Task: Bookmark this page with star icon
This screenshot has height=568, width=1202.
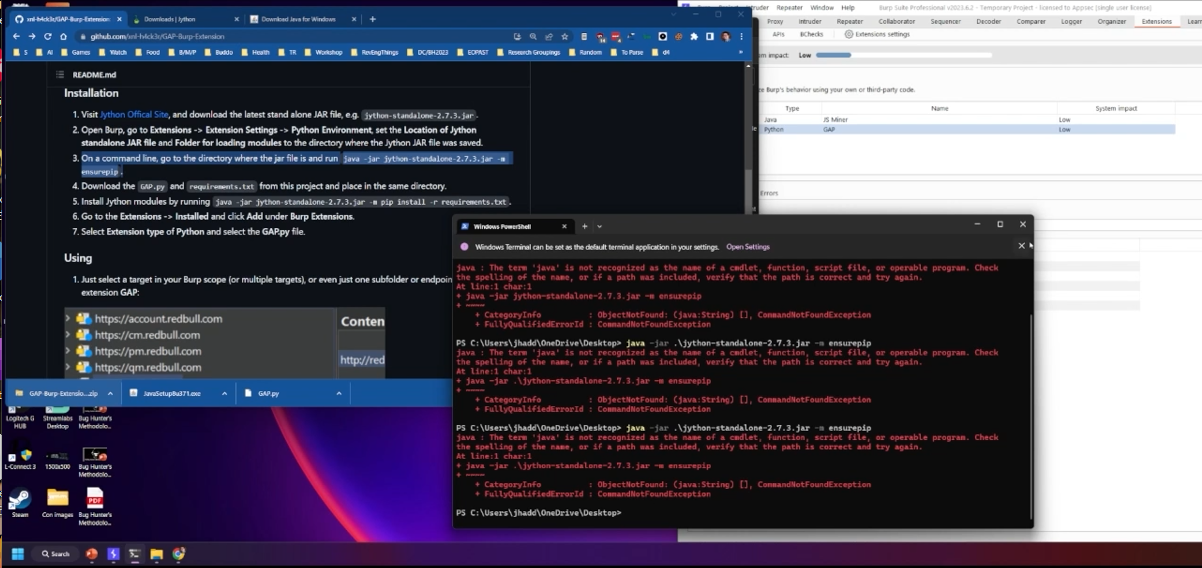Action: (x=563, y=37)
